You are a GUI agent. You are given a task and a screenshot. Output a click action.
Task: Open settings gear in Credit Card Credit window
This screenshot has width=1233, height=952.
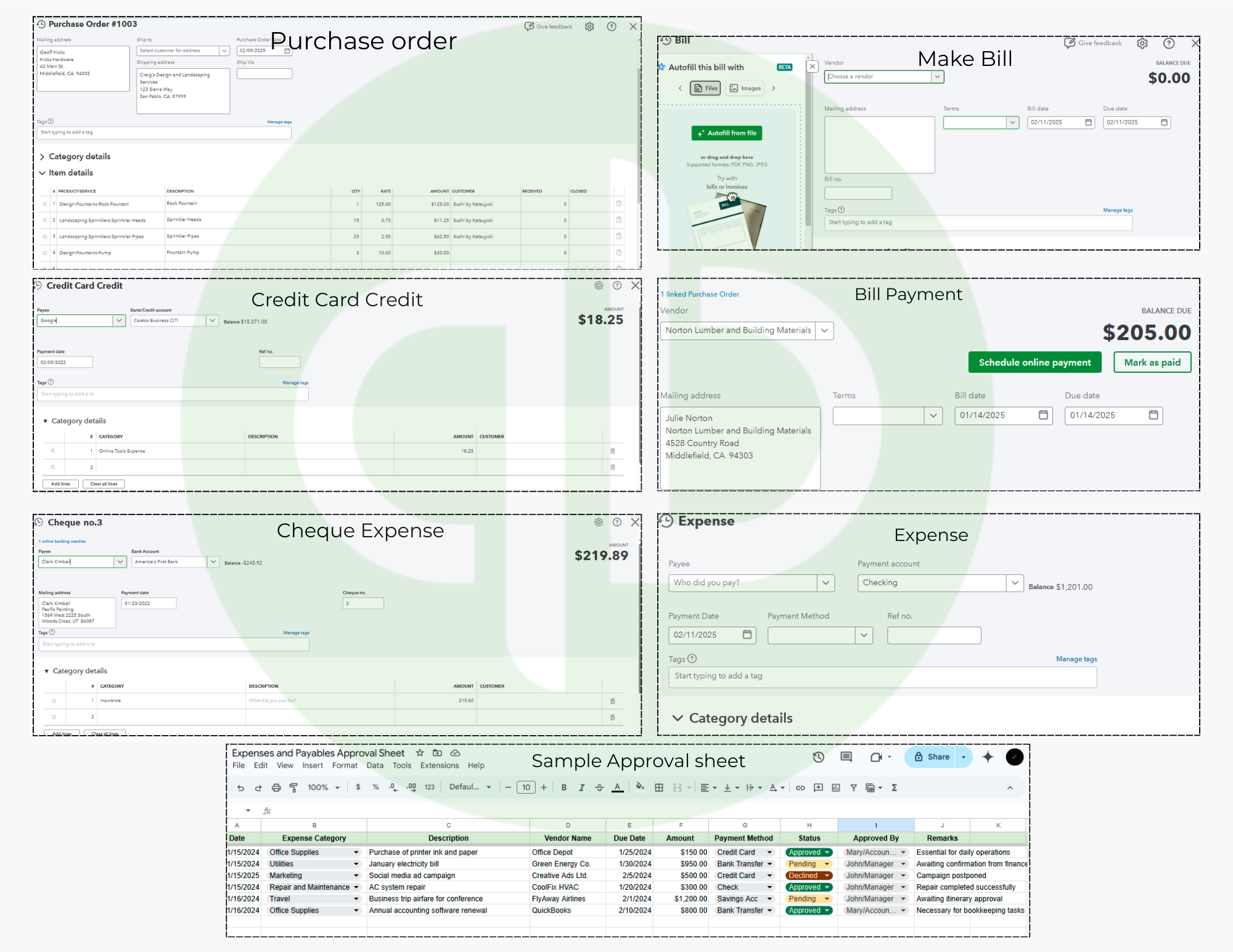click(x=599, y=285)
